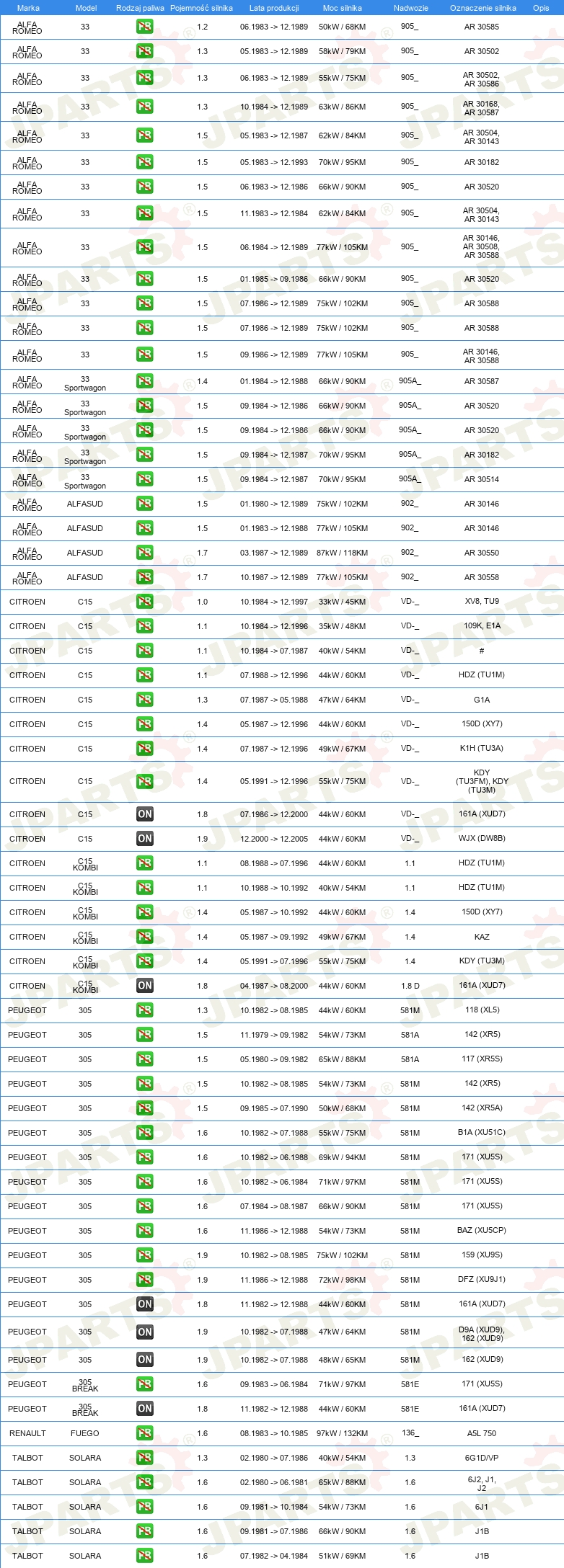Click petrol icon in B1A (XU51C) row
The height and width of the screenshot is (1568, 564).
point(145,1133)
